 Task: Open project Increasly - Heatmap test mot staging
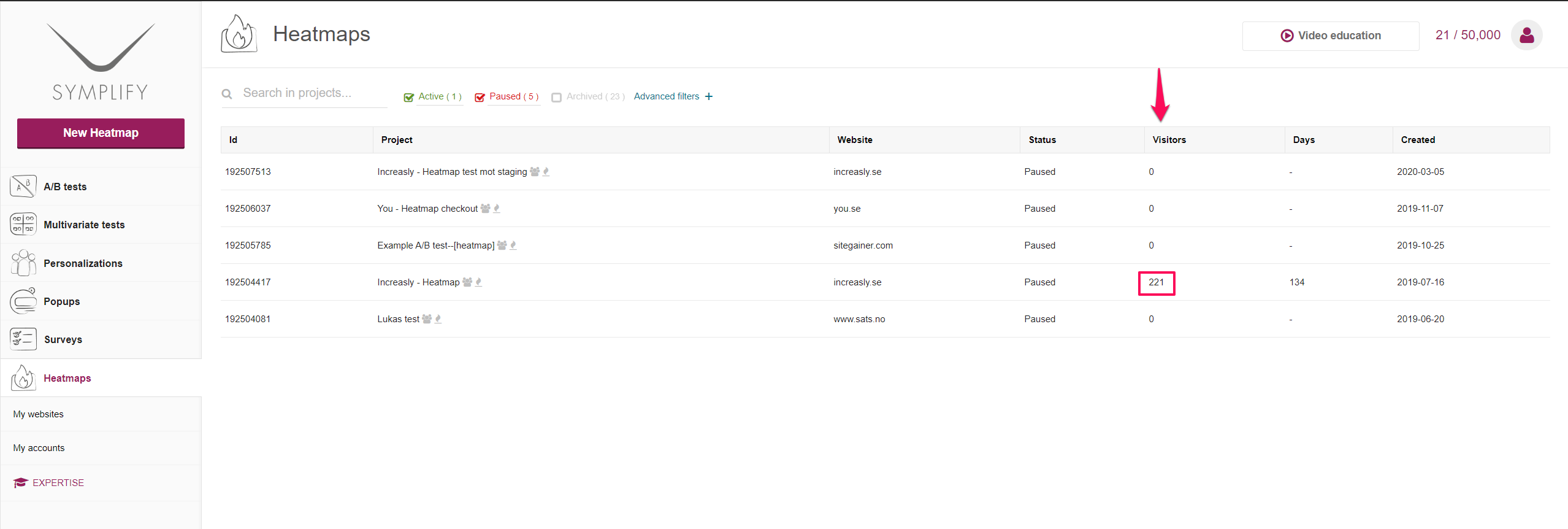(452, 172)
